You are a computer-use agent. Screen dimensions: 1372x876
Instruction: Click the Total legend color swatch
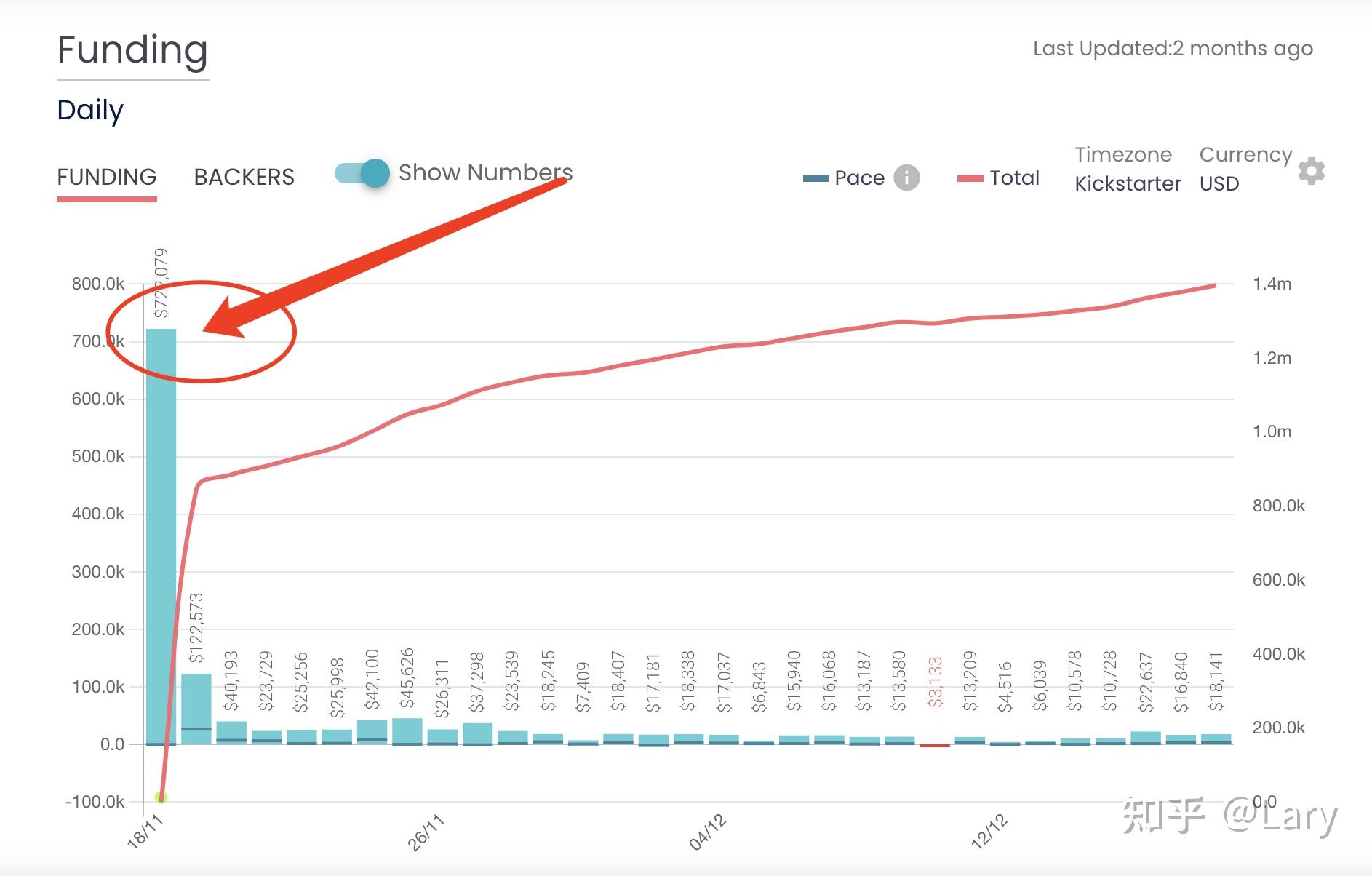970,178
